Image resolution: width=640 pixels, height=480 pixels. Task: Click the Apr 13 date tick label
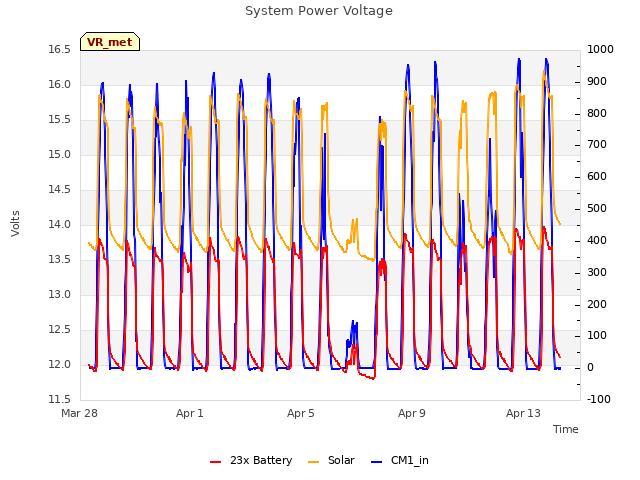coord(523,413)
